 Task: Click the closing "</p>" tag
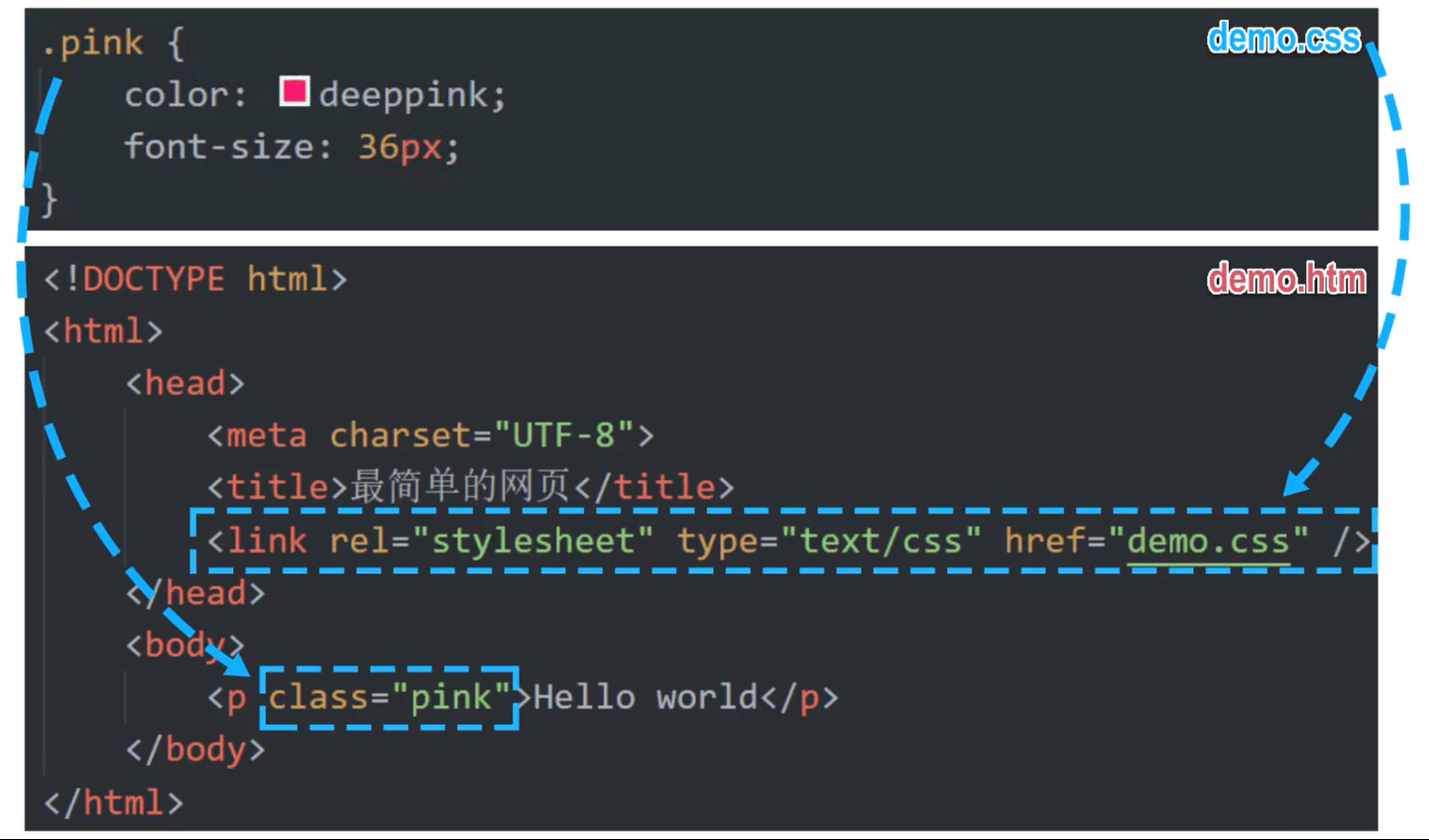pyautogui.click(x=799, y=698)
